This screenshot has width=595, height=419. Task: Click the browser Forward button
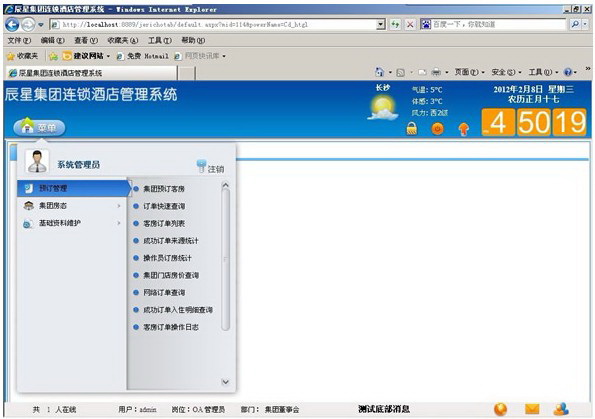[28, 25]
